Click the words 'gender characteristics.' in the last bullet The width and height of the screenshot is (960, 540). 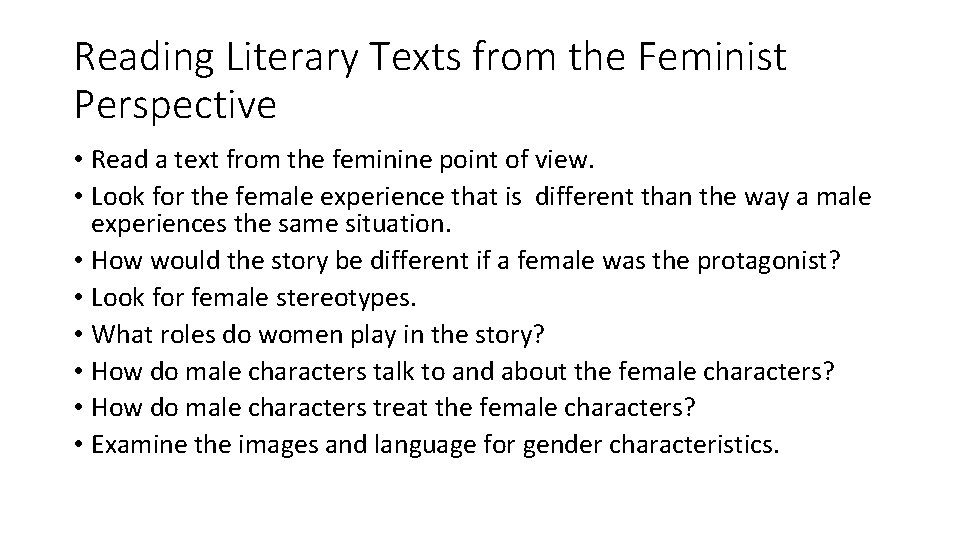coord(651,445)
